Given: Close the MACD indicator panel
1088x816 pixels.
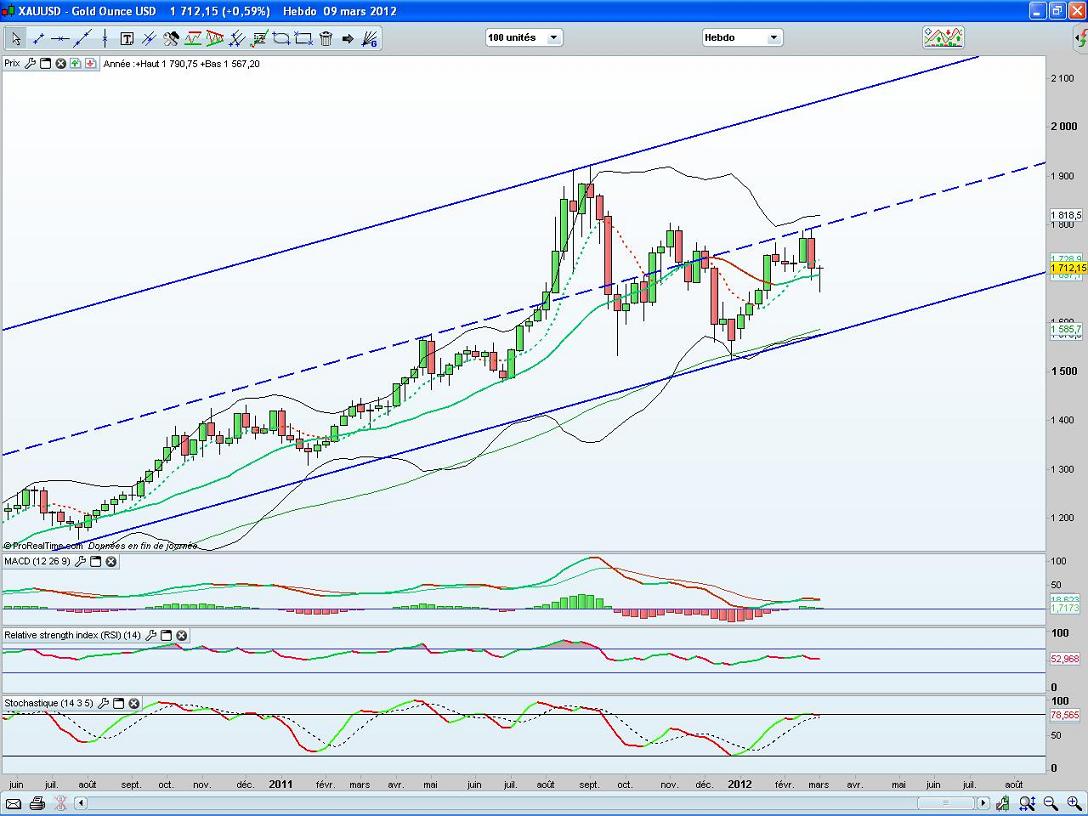Looking at the screenshot, I should [111, 562].
